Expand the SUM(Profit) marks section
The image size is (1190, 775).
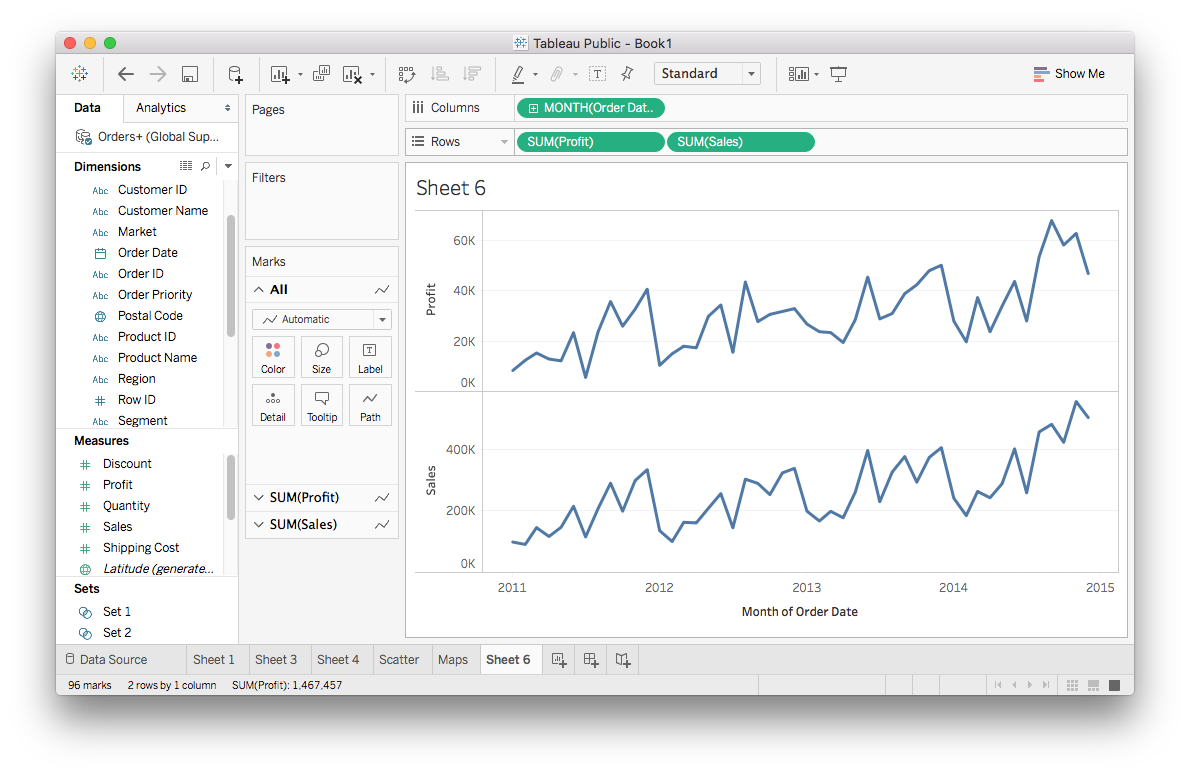pos(258,497)
